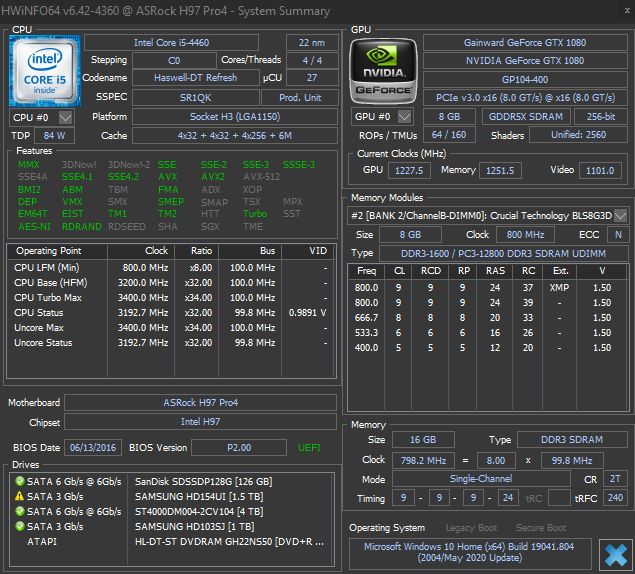Image resolution: width=635 pixels, height=574 pixels.
Task: Click the NVIDIA GeForce logo
Action: pos(383,71)
